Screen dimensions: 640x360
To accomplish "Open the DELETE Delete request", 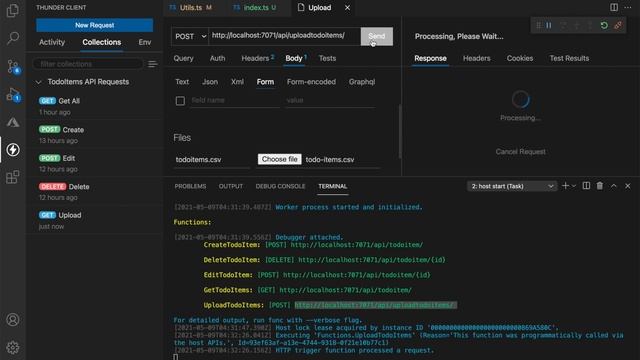I will tap(95, 192).
